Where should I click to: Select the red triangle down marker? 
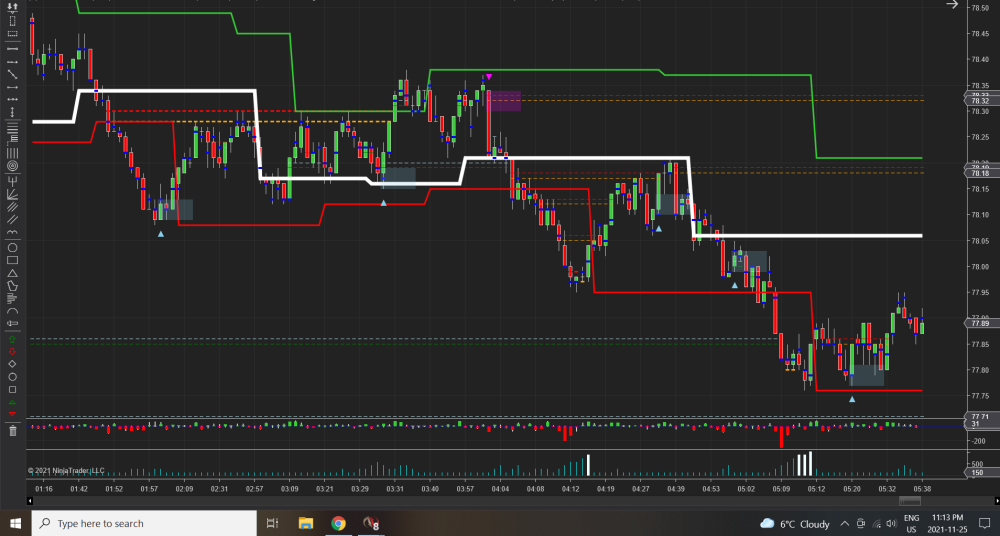[12, 414]
